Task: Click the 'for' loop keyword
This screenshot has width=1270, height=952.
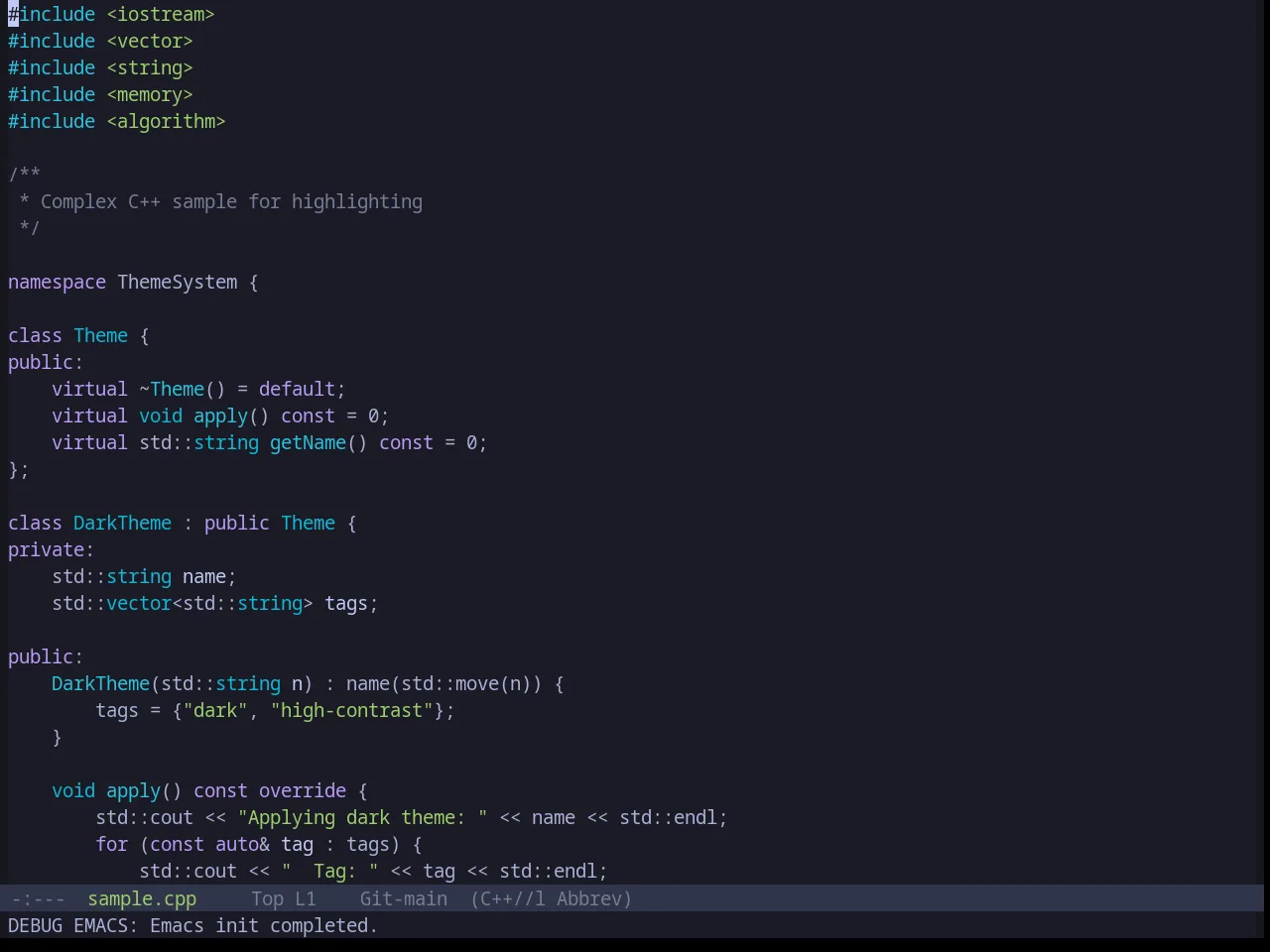Action: (112, 844)
